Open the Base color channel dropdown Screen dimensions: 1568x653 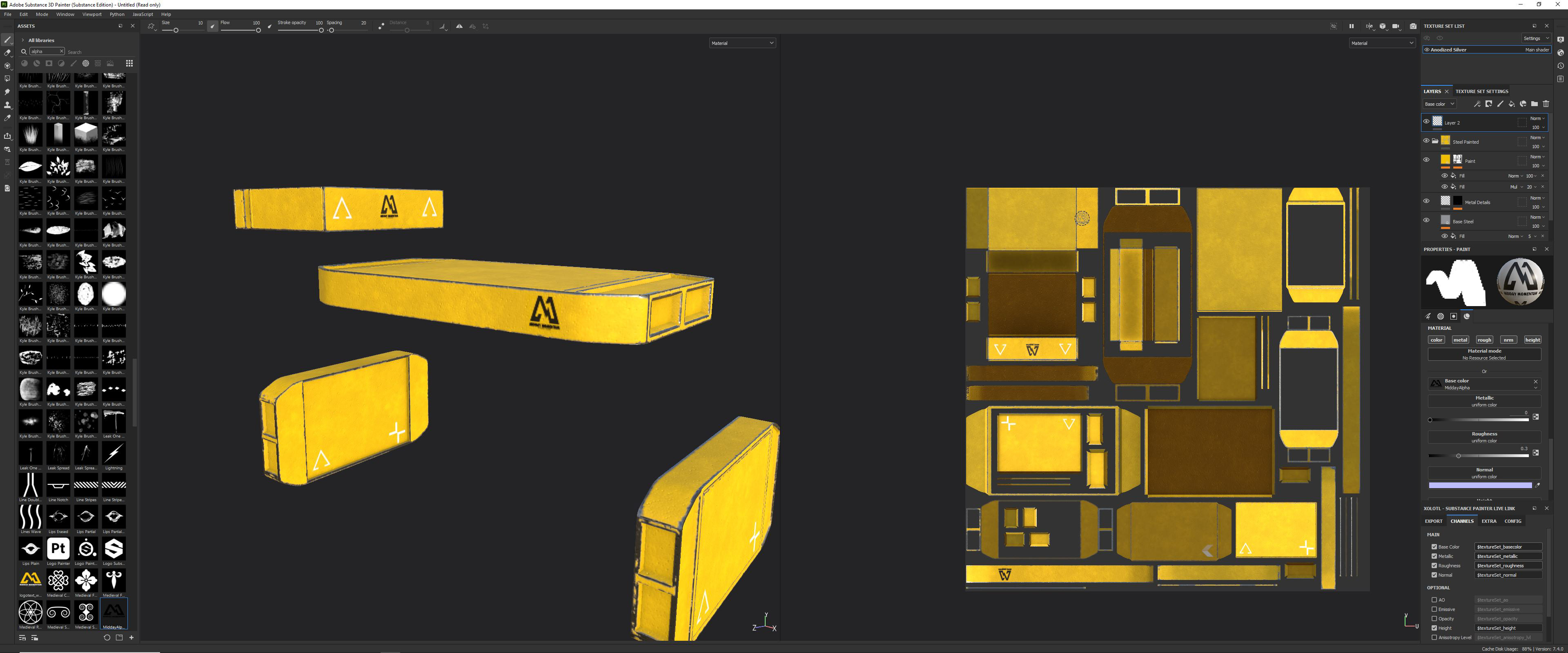tap(1439, 104)
